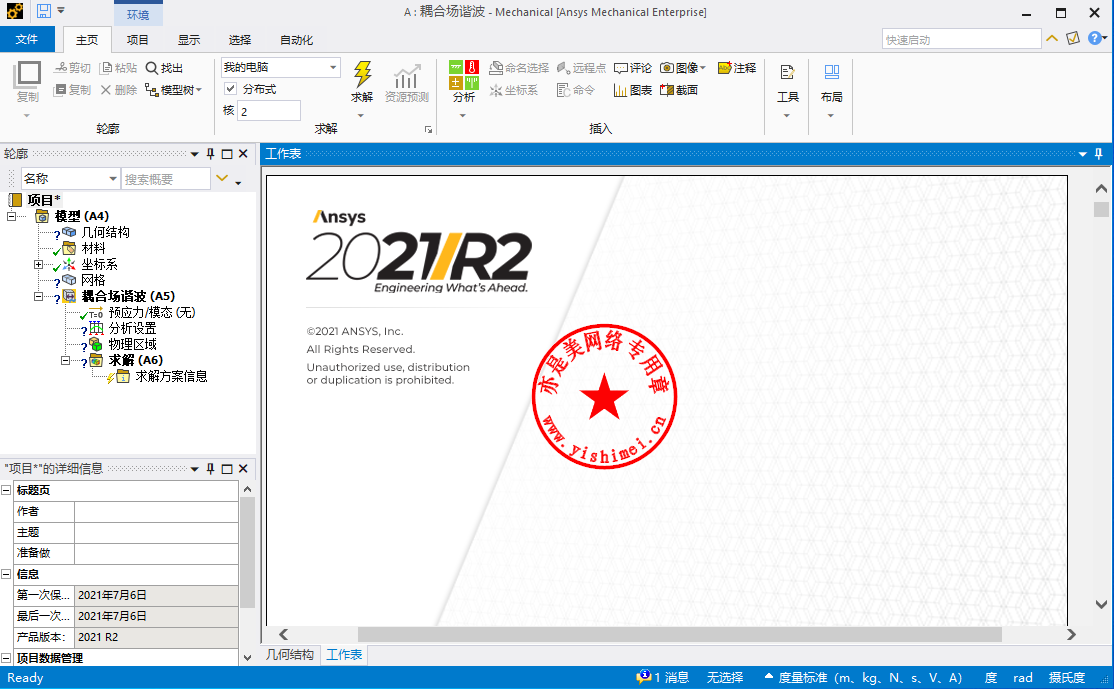Image resolution: width=1114 pixels, height=689 pixels.
Task: Insert a 命令 command object
Action: [x=575, y=90]
